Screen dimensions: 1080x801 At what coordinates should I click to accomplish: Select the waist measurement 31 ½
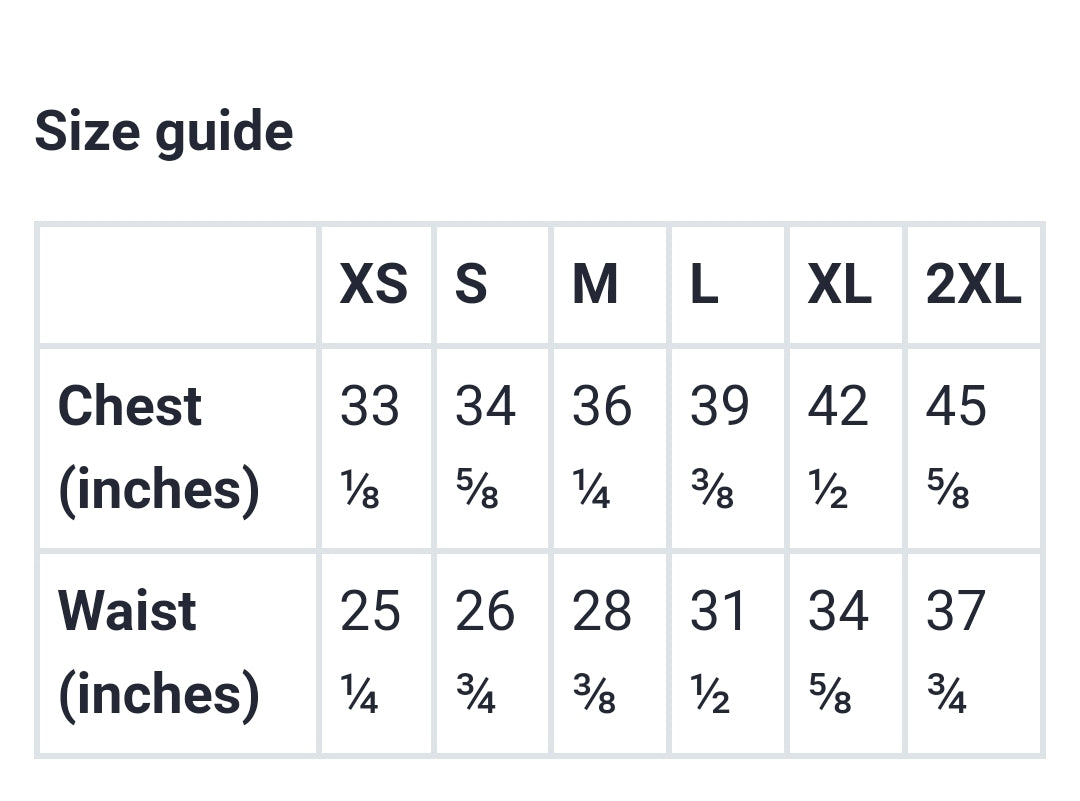point(718,652)
